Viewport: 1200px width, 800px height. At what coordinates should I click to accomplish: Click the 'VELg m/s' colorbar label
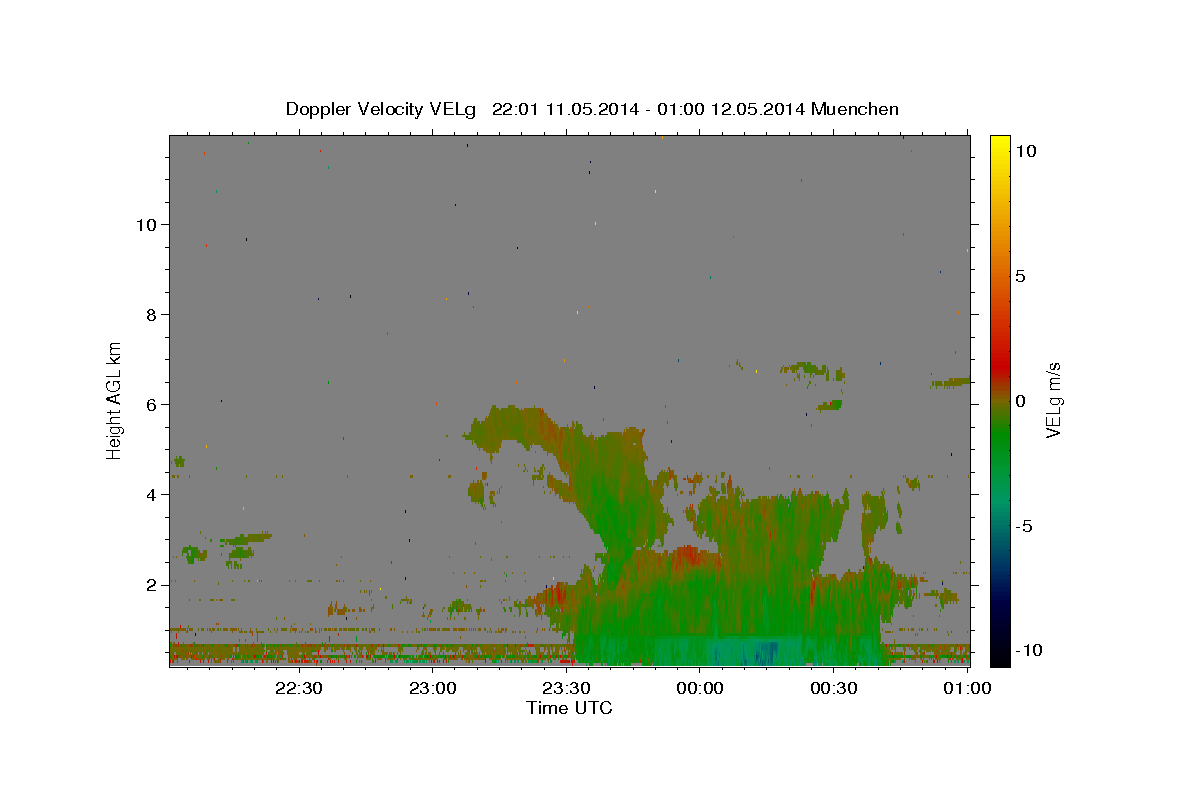tap(1053, 399)
